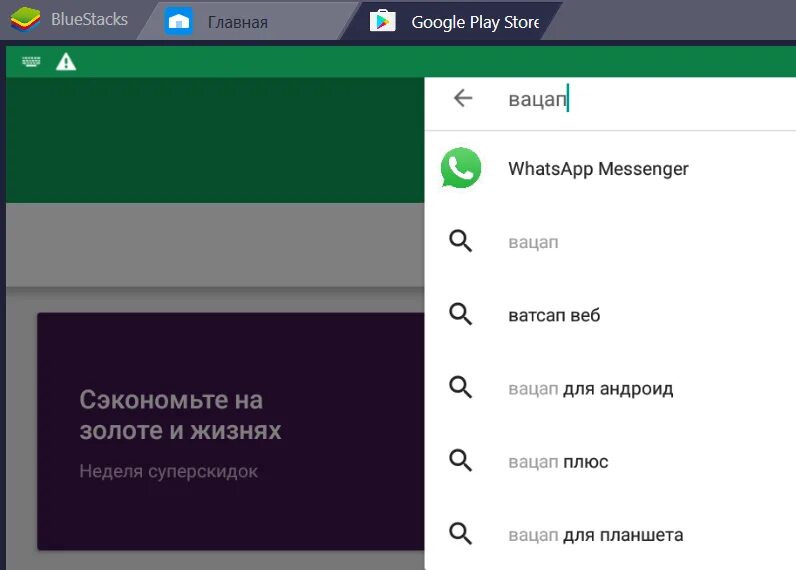This screenshot has width=796, height=570.
Task: Select the вацап для андроид suggestion
Action: 610,388
